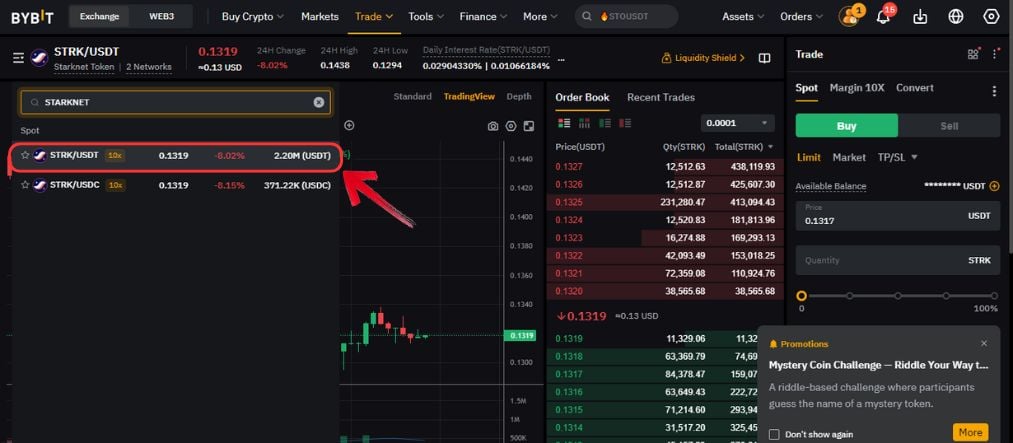
Task: Click the deposit plus icon next to USDT balance
Action: coord(994,186)
